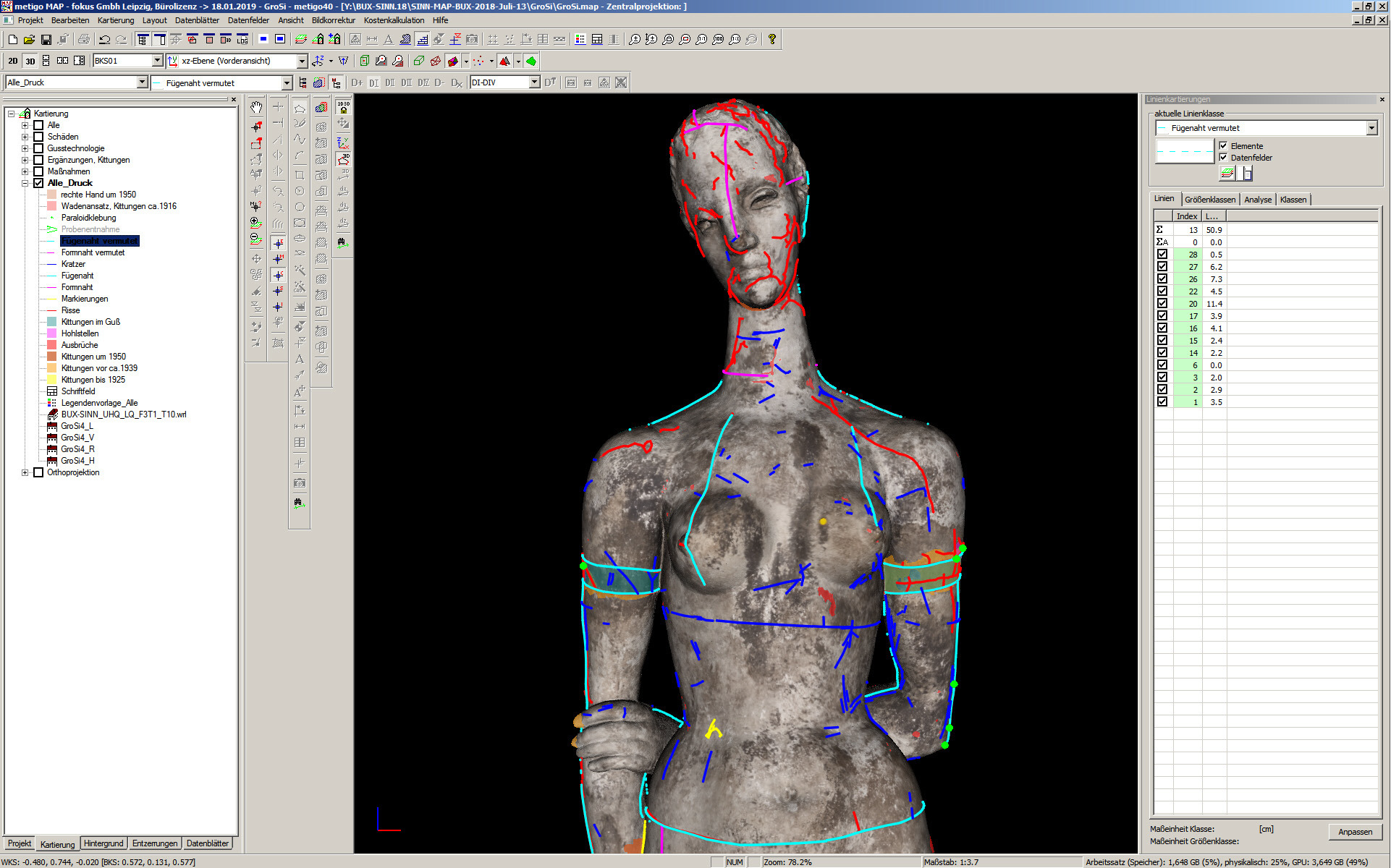This screenshot has height=868, width=1391.
Task: Select the text tool 'A' in vertical toolbar
Action: coord(300,359)
